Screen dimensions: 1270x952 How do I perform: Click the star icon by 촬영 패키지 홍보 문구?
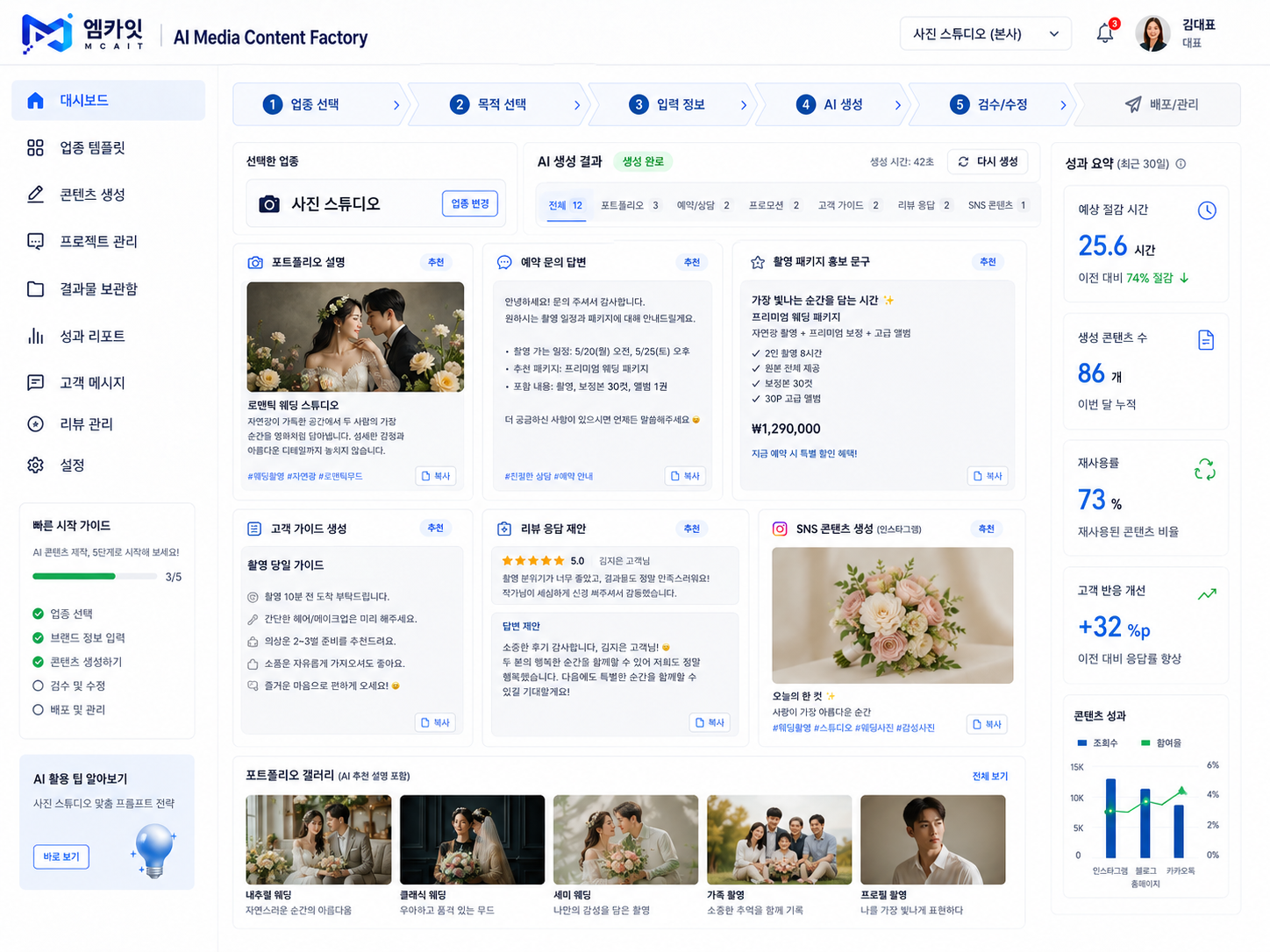pos(758,262)
